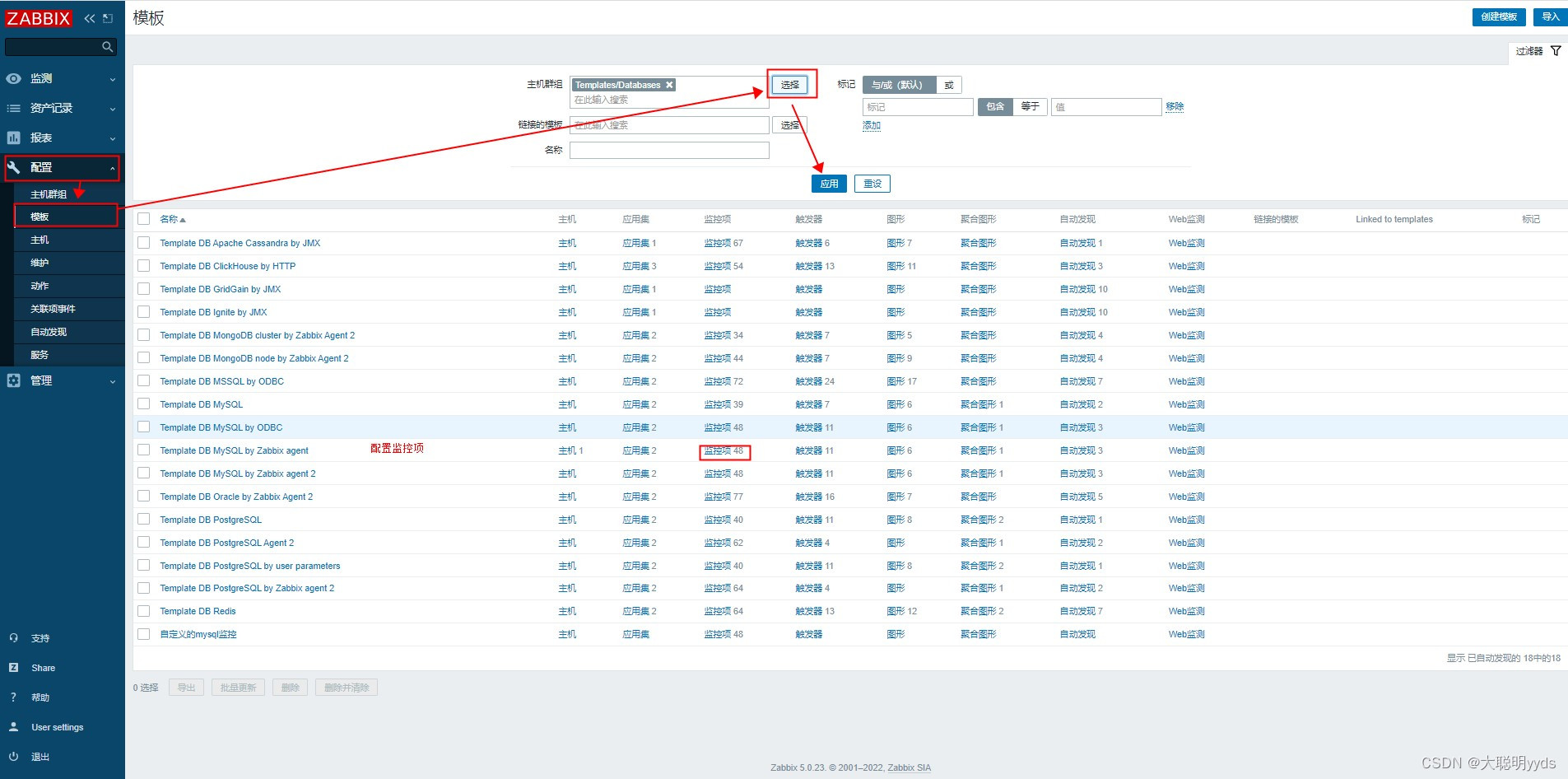Remove the Templates/Databases tag with its x

tap(669, 85)
